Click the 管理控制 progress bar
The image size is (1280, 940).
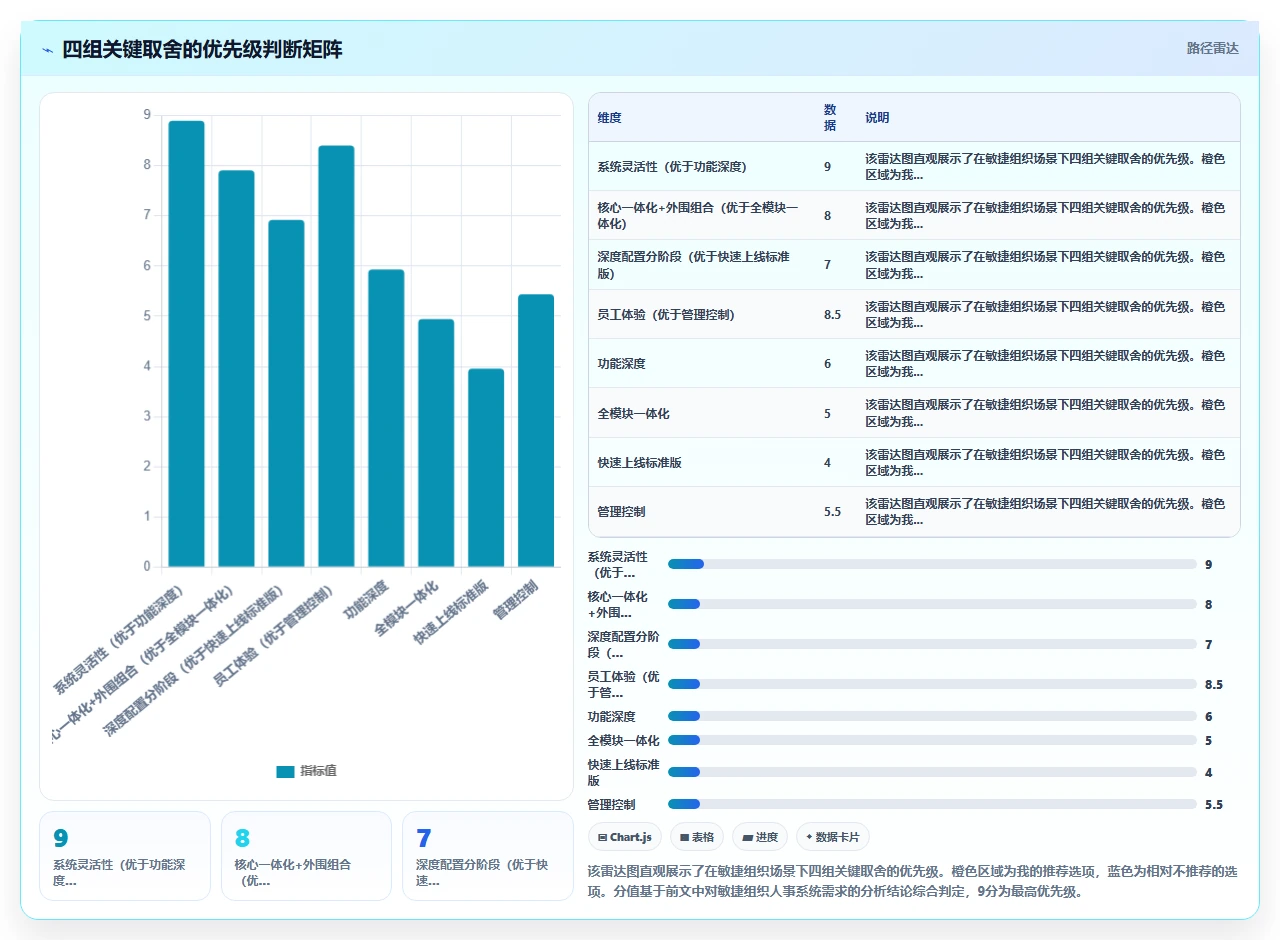click(932, 804)
